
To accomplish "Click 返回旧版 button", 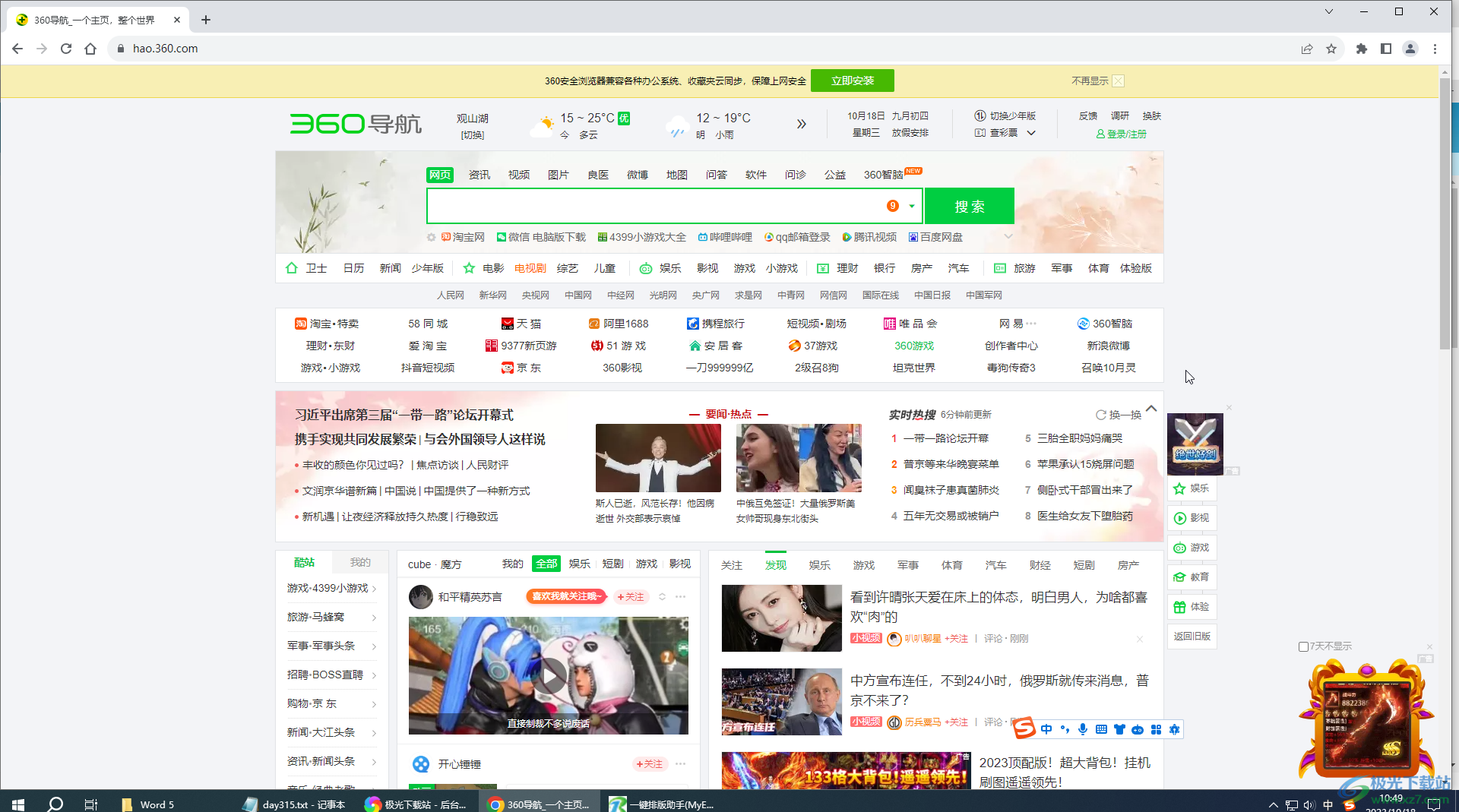I will tap(1192, 637).
